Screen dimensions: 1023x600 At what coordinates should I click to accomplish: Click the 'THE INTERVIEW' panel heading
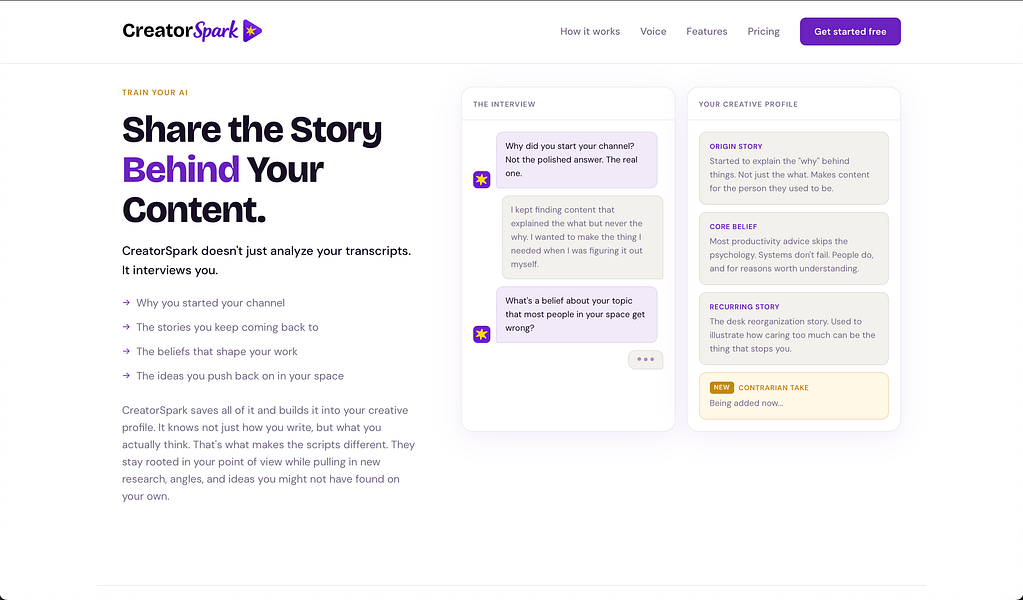[504, 104]
